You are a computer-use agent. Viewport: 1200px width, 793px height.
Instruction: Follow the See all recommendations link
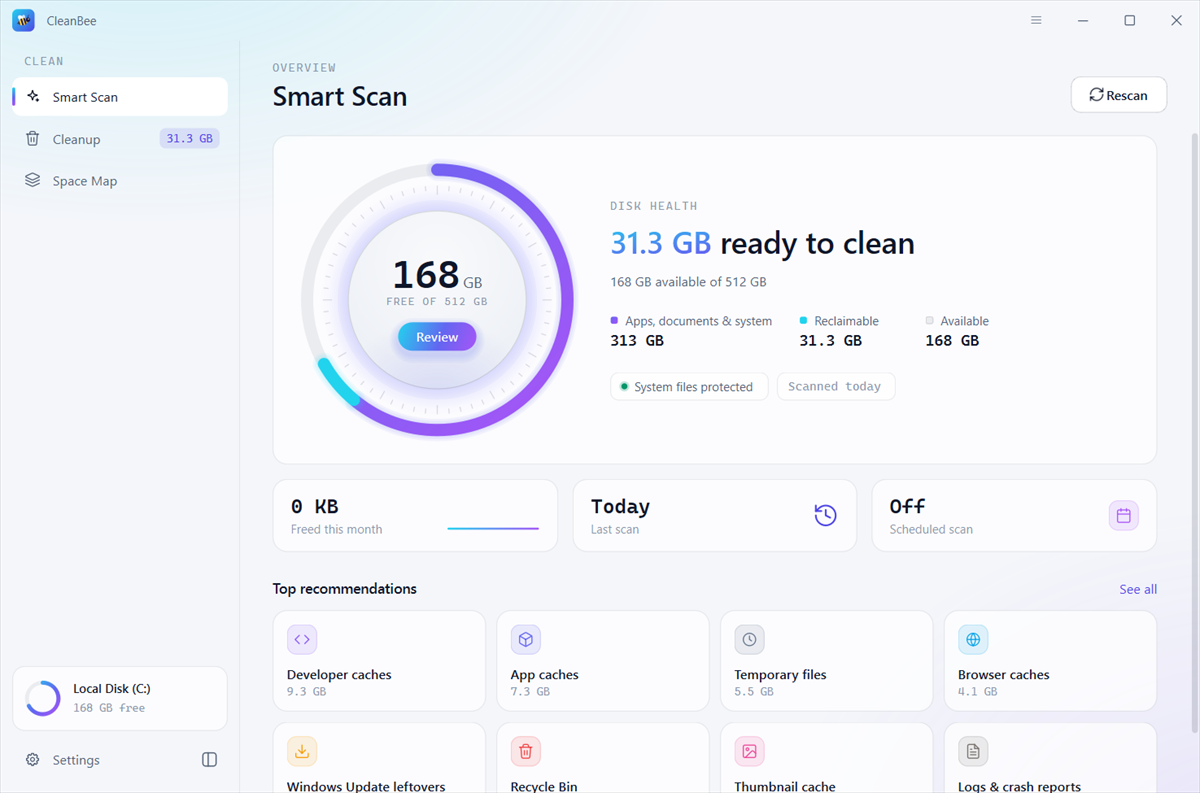(x=1138, y=589)
